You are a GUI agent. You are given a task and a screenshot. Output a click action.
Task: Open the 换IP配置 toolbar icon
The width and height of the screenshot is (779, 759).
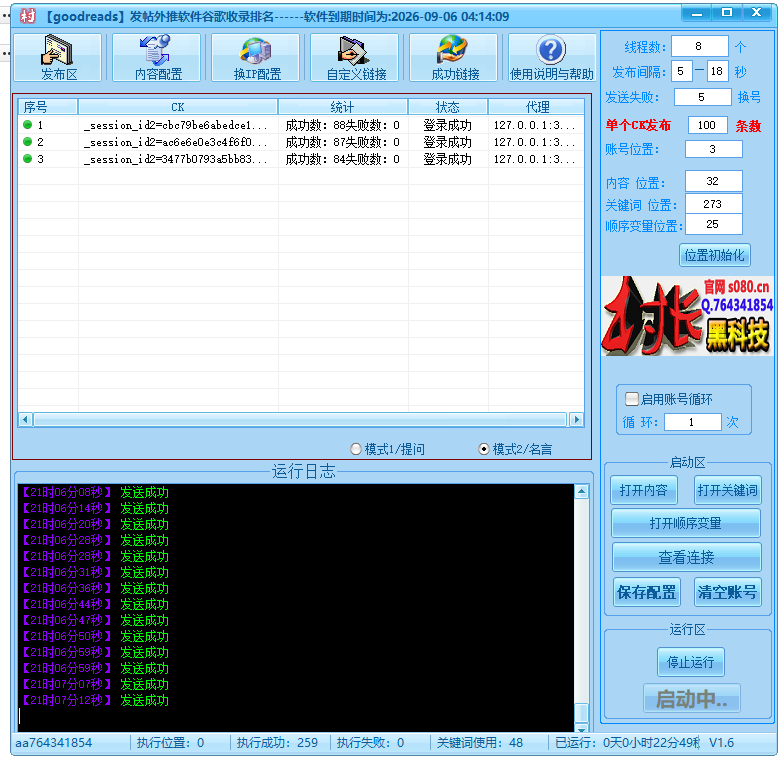tap(256, 58)
